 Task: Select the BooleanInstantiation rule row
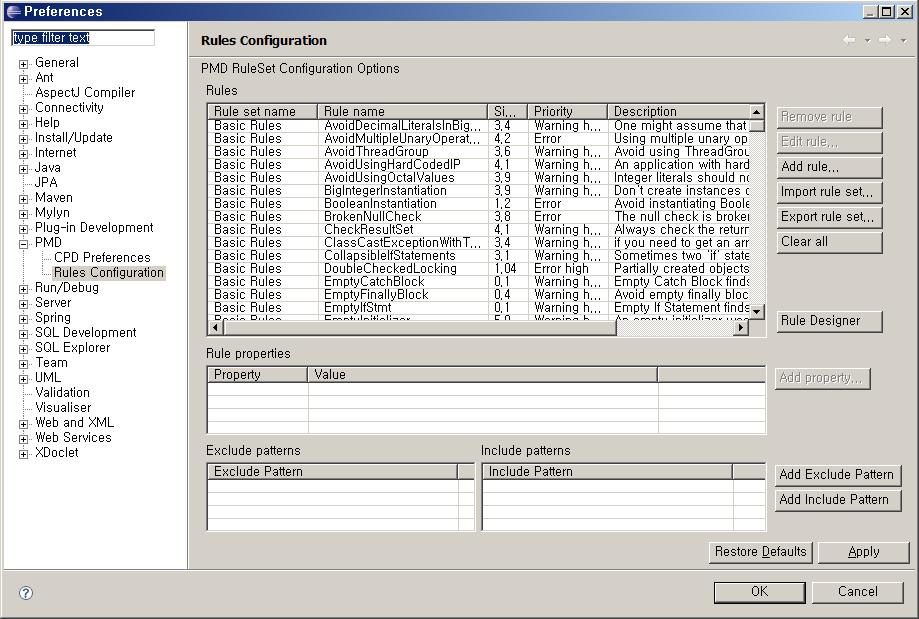[x=478, y=203]
